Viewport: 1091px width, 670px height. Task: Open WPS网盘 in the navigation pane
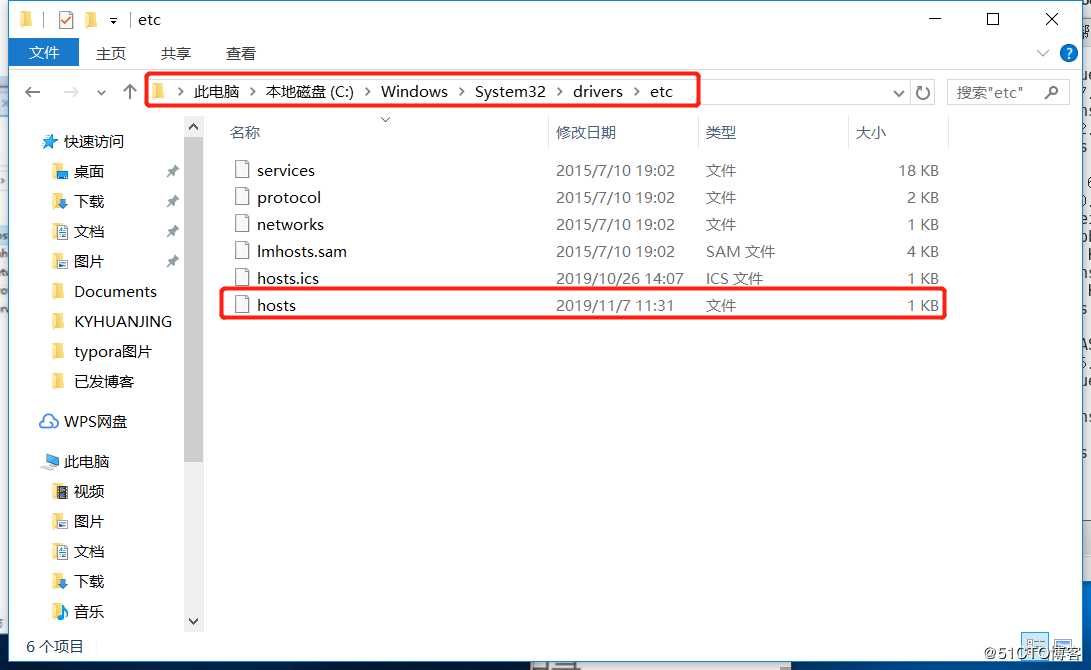(x=95, y=422)
